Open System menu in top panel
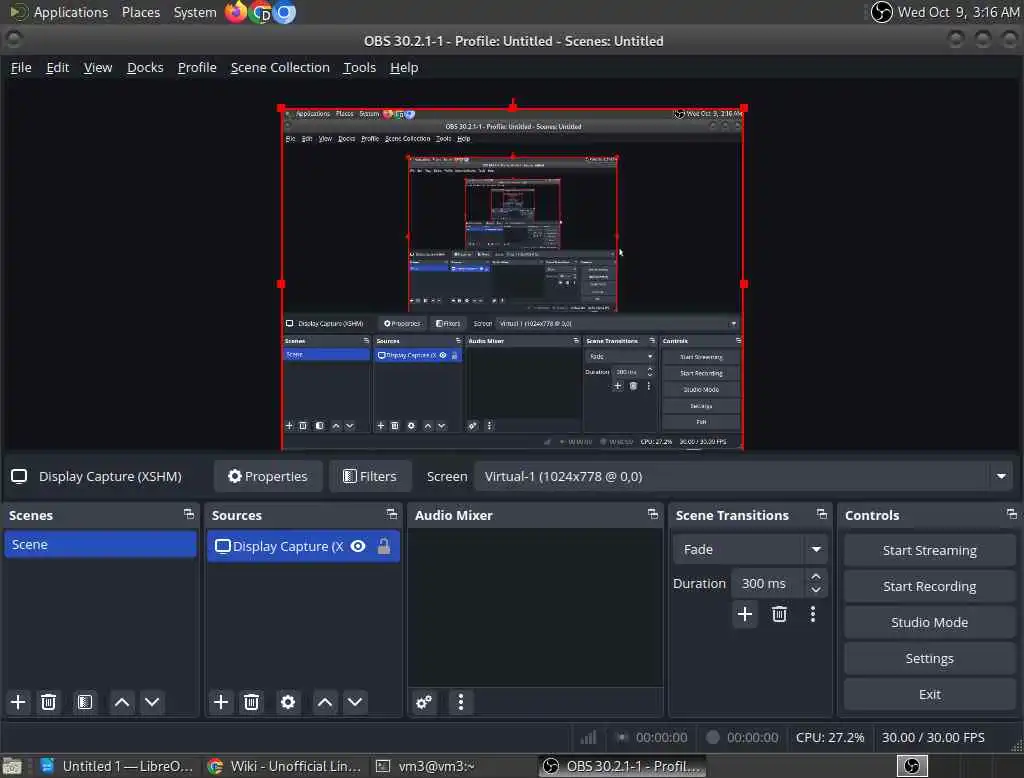Viewport: 1024px width, 778px height. click(195, 12)
